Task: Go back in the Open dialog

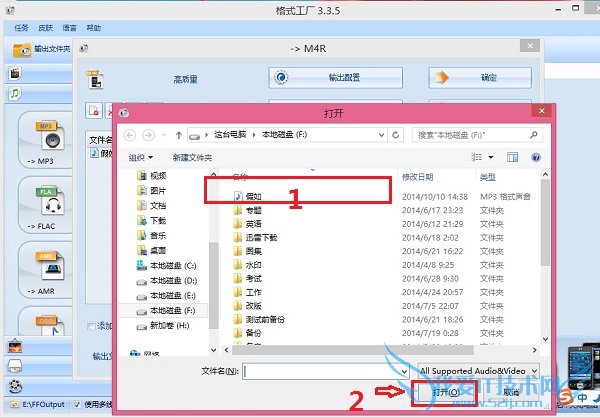Action: coord(130,135)
